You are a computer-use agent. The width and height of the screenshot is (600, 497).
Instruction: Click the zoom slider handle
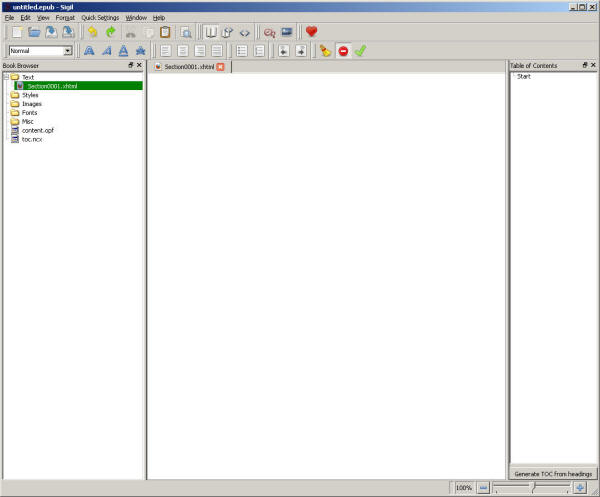tap(533, 487)
